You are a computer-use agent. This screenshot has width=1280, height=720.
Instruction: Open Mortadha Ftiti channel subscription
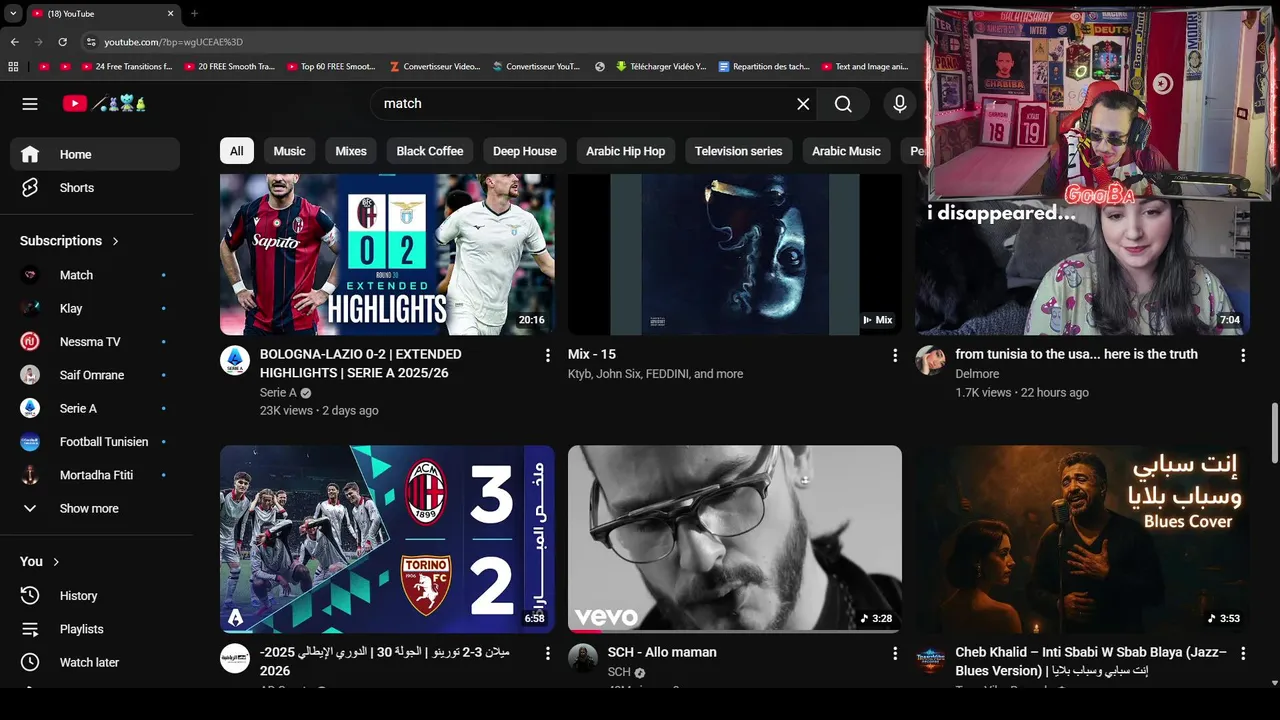[x=95, y=475]
